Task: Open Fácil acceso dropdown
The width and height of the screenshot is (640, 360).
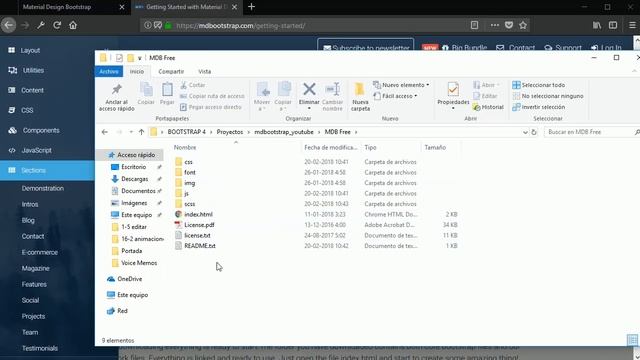Action: [x=396, y=96]
